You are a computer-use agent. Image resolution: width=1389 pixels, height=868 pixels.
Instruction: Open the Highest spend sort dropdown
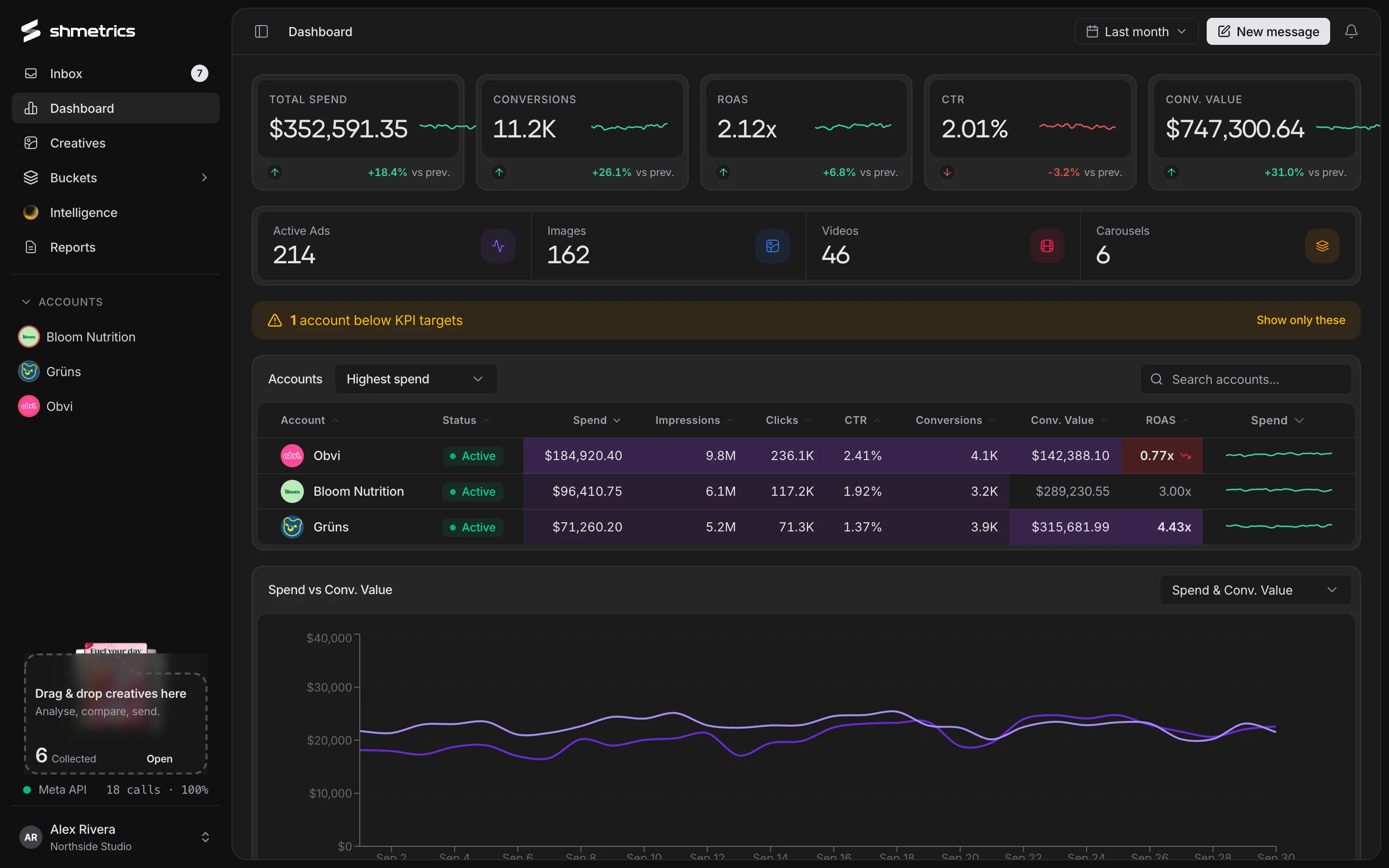[x=416, y=379]
